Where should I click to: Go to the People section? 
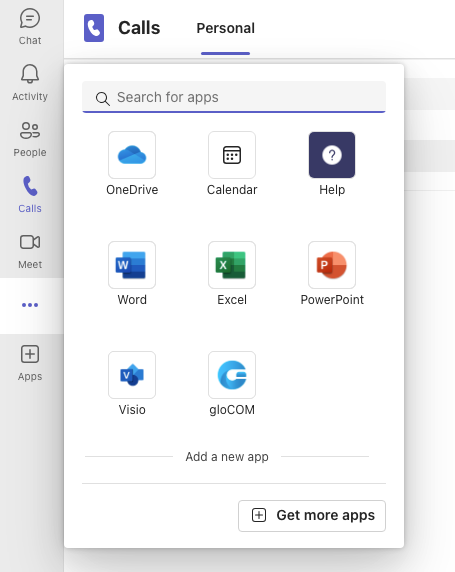click(30, 139)
